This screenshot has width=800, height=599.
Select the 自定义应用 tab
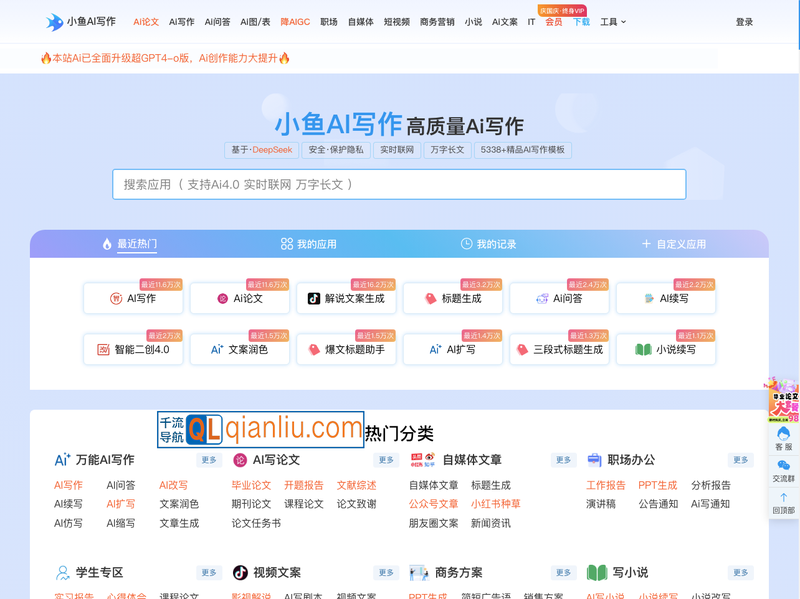(673, 244)
